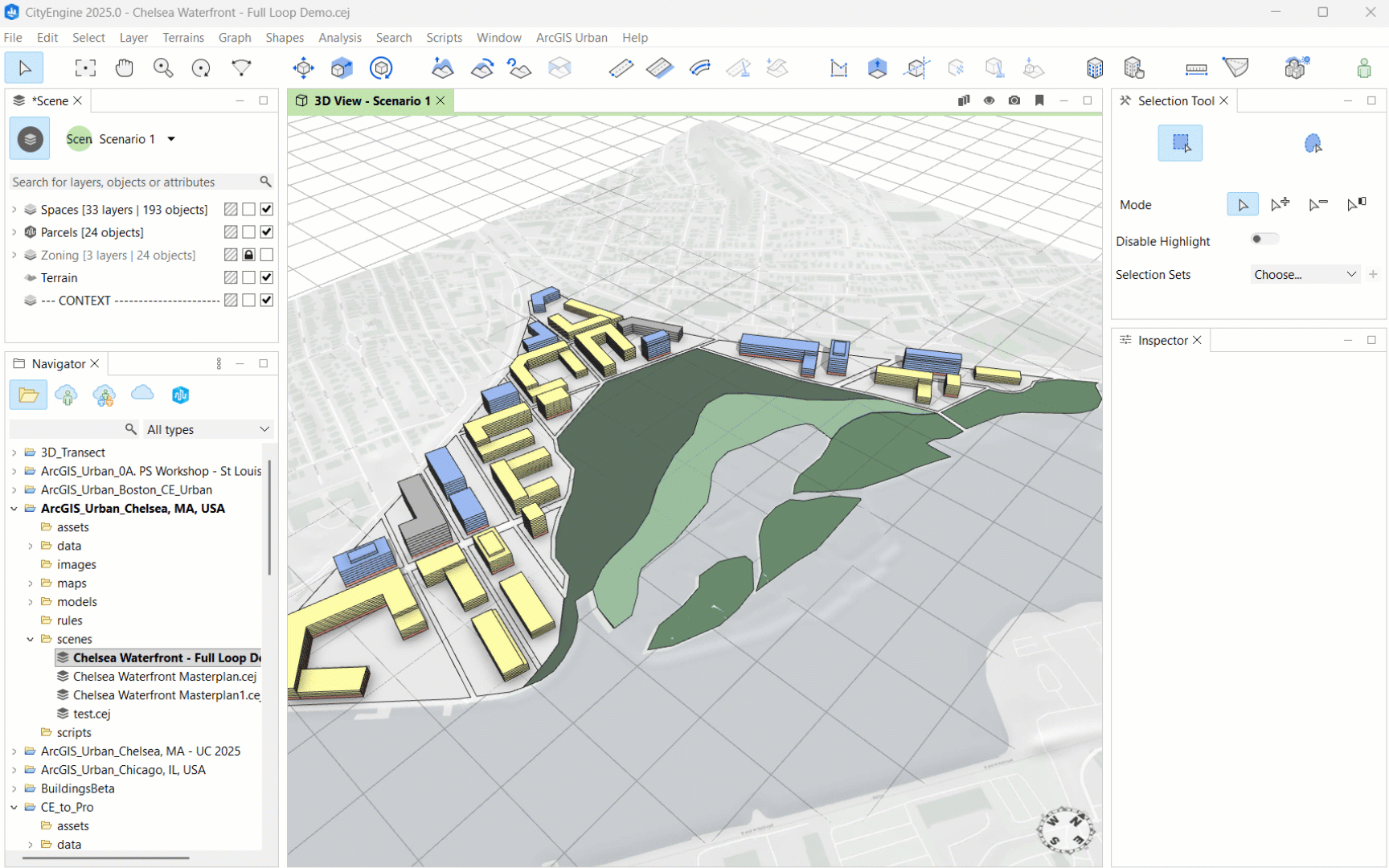Switch to the 3D View - Scenario 1 tab
Screen dimensions: 1389x868
pos(371,100)
